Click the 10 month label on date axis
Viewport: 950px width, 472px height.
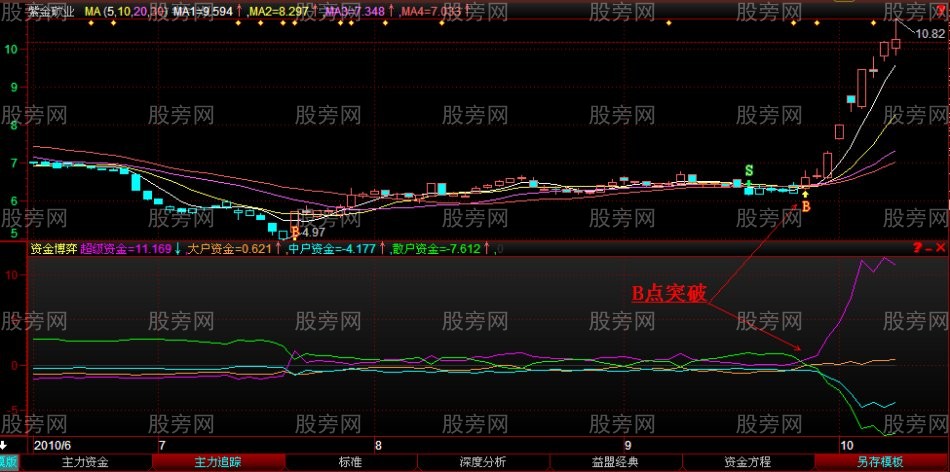845,445
